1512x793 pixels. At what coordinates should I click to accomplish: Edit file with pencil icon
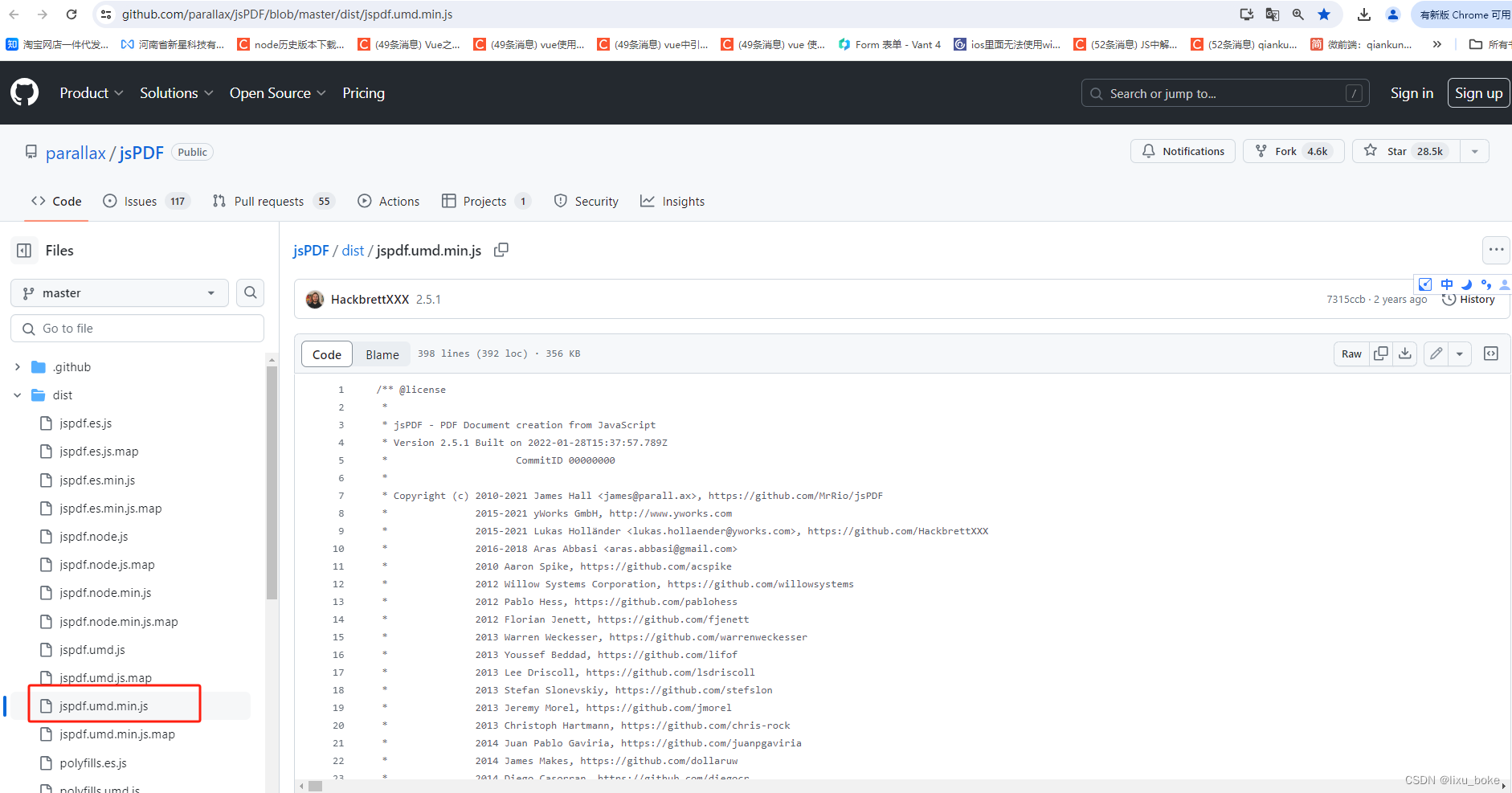(1436, 354)
